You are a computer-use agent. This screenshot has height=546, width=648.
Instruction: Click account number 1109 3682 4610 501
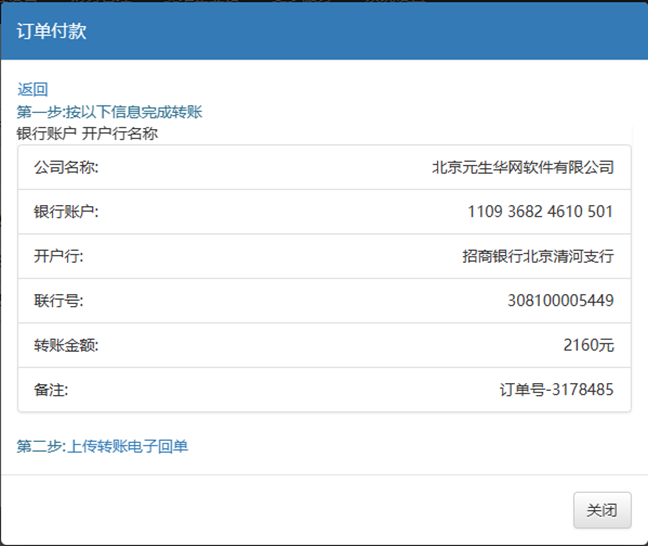[540, 212]
